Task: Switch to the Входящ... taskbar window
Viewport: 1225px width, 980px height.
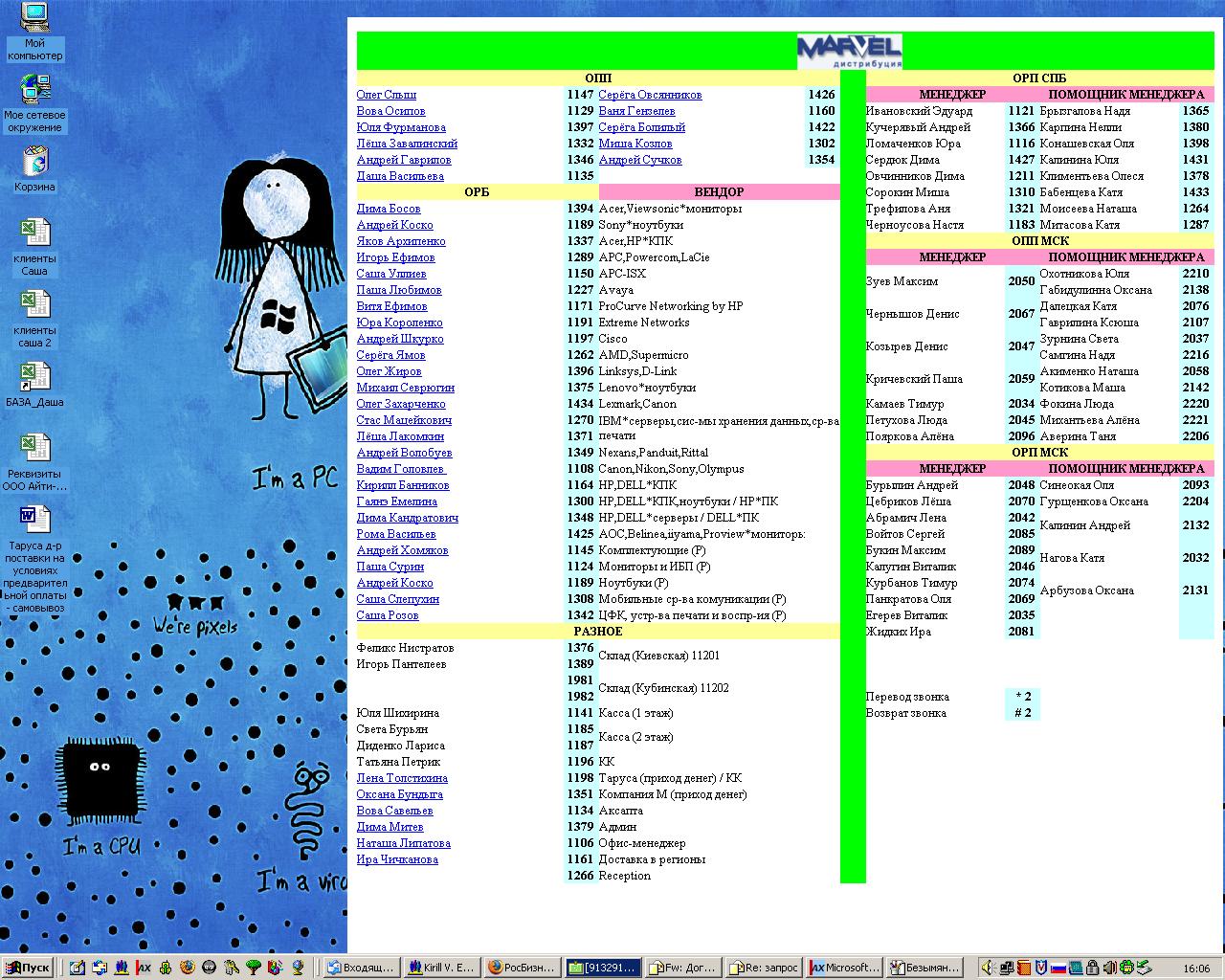Action: (360, 968)
